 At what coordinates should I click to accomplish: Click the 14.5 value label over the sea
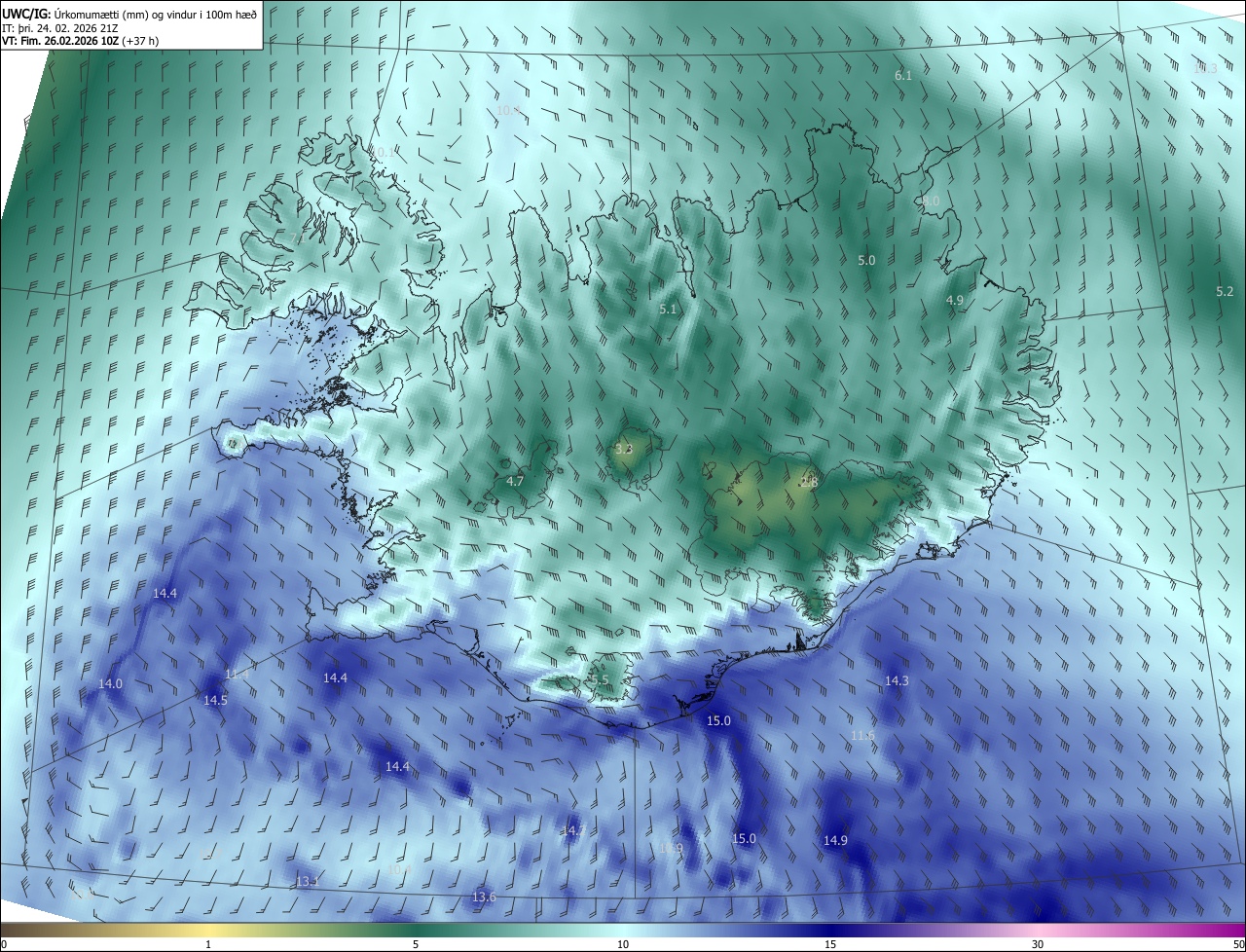click(x=215, y=700)
